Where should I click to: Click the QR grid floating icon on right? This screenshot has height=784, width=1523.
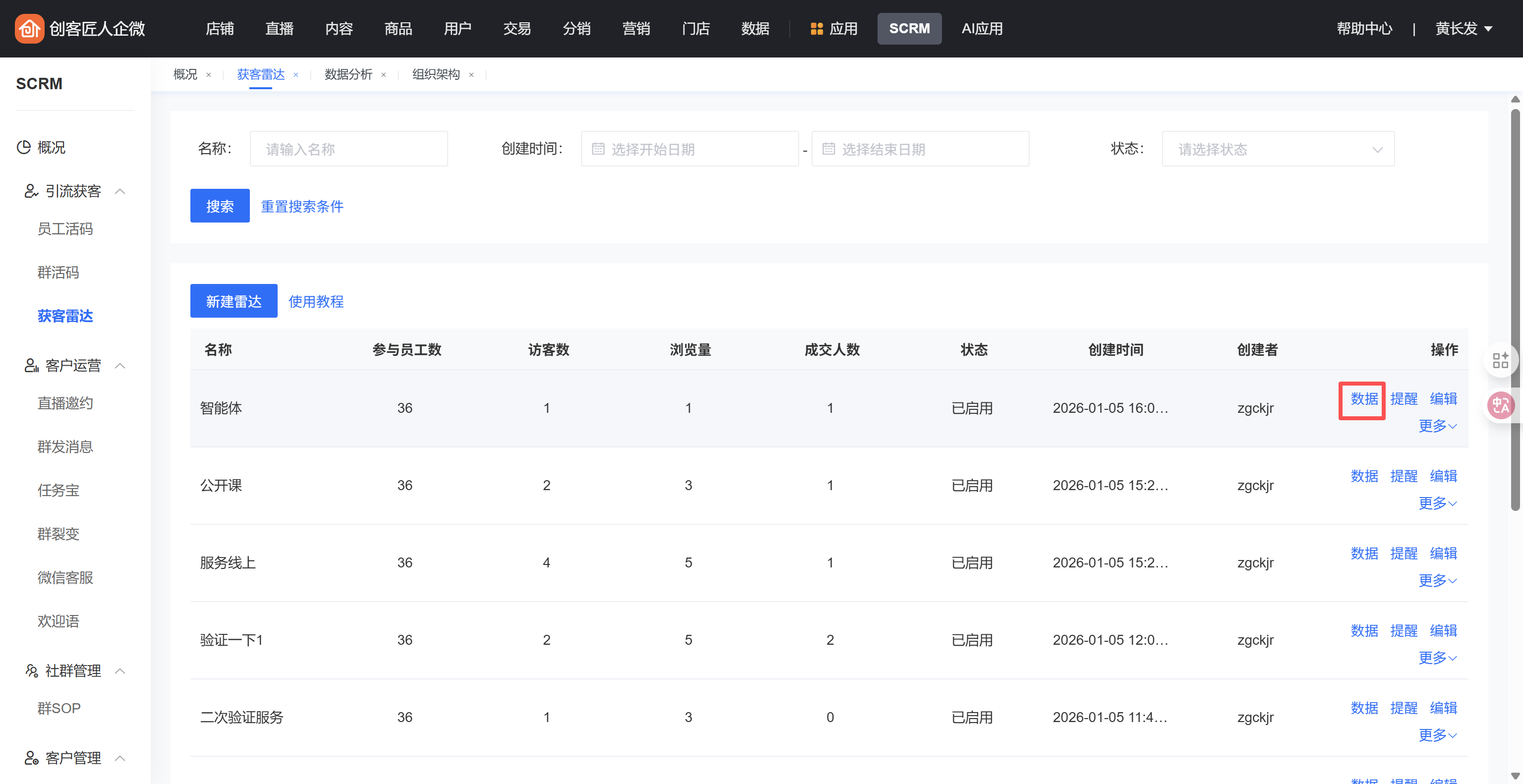click(x=1500, y=360)
